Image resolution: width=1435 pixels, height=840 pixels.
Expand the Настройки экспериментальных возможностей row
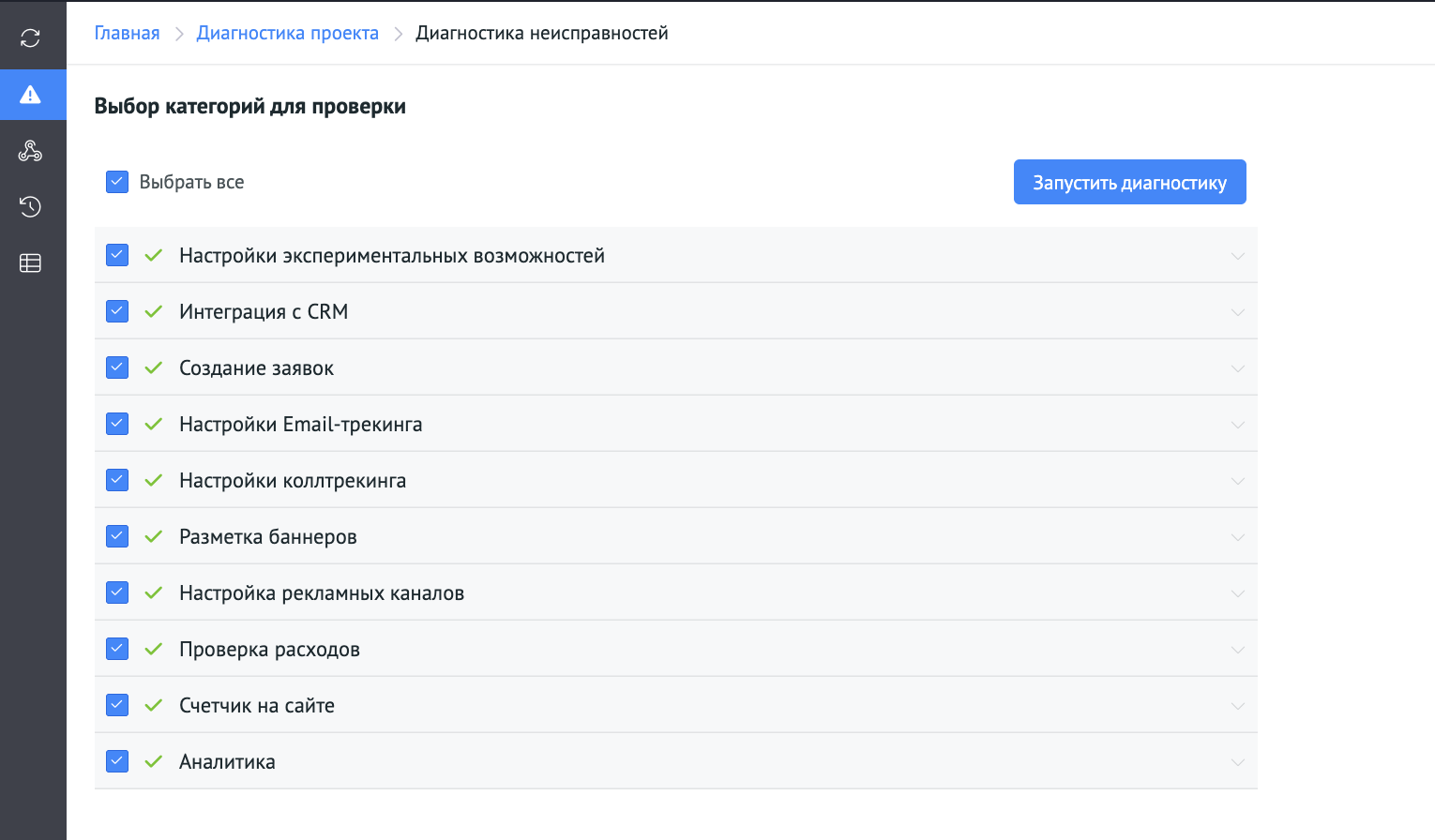(x=1236, y=254)
